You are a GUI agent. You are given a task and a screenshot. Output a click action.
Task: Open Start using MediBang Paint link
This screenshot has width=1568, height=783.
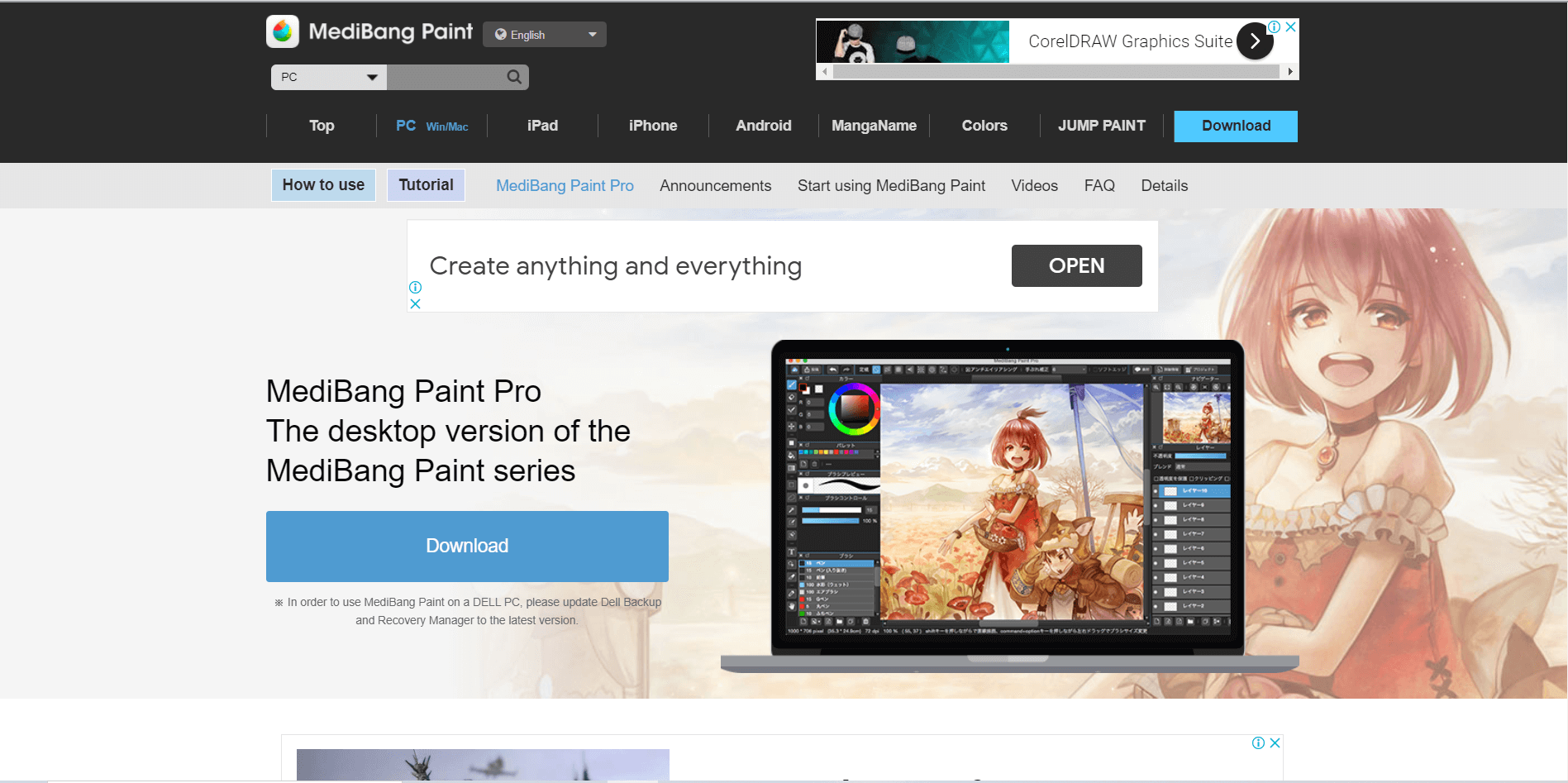pyautogui.click(x=891, y=186)
